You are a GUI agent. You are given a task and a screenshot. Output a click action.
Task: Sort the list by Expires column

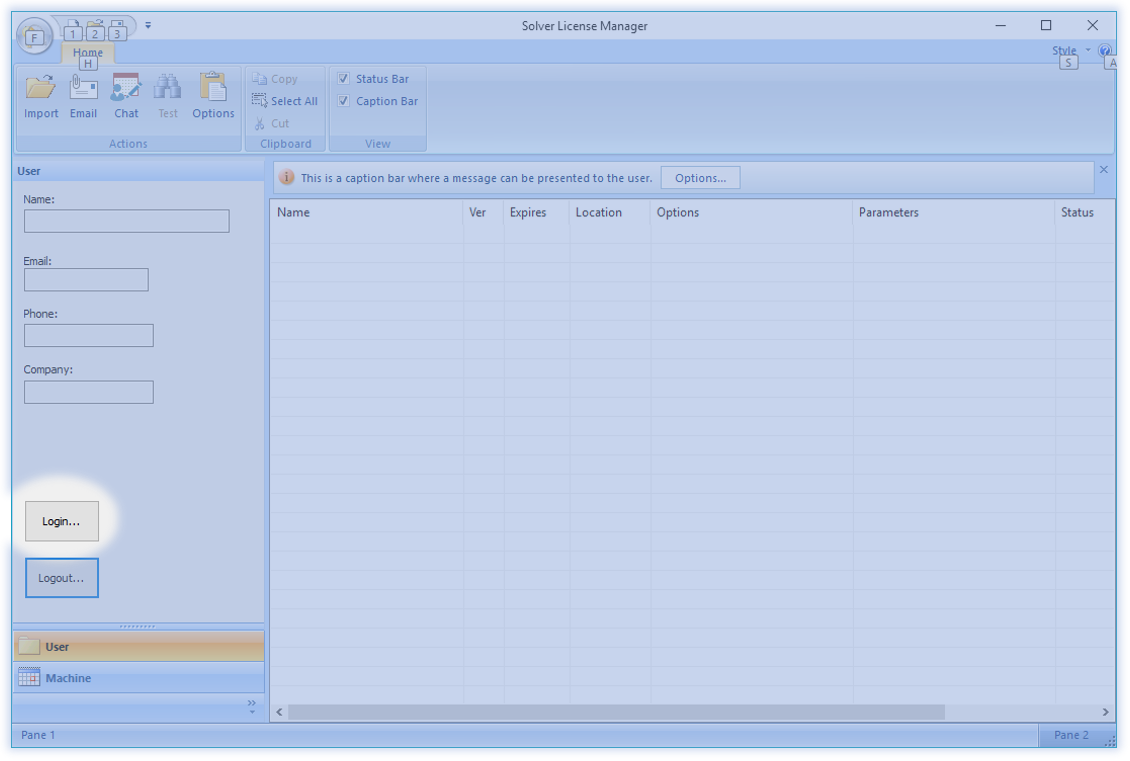coord(537,213)
